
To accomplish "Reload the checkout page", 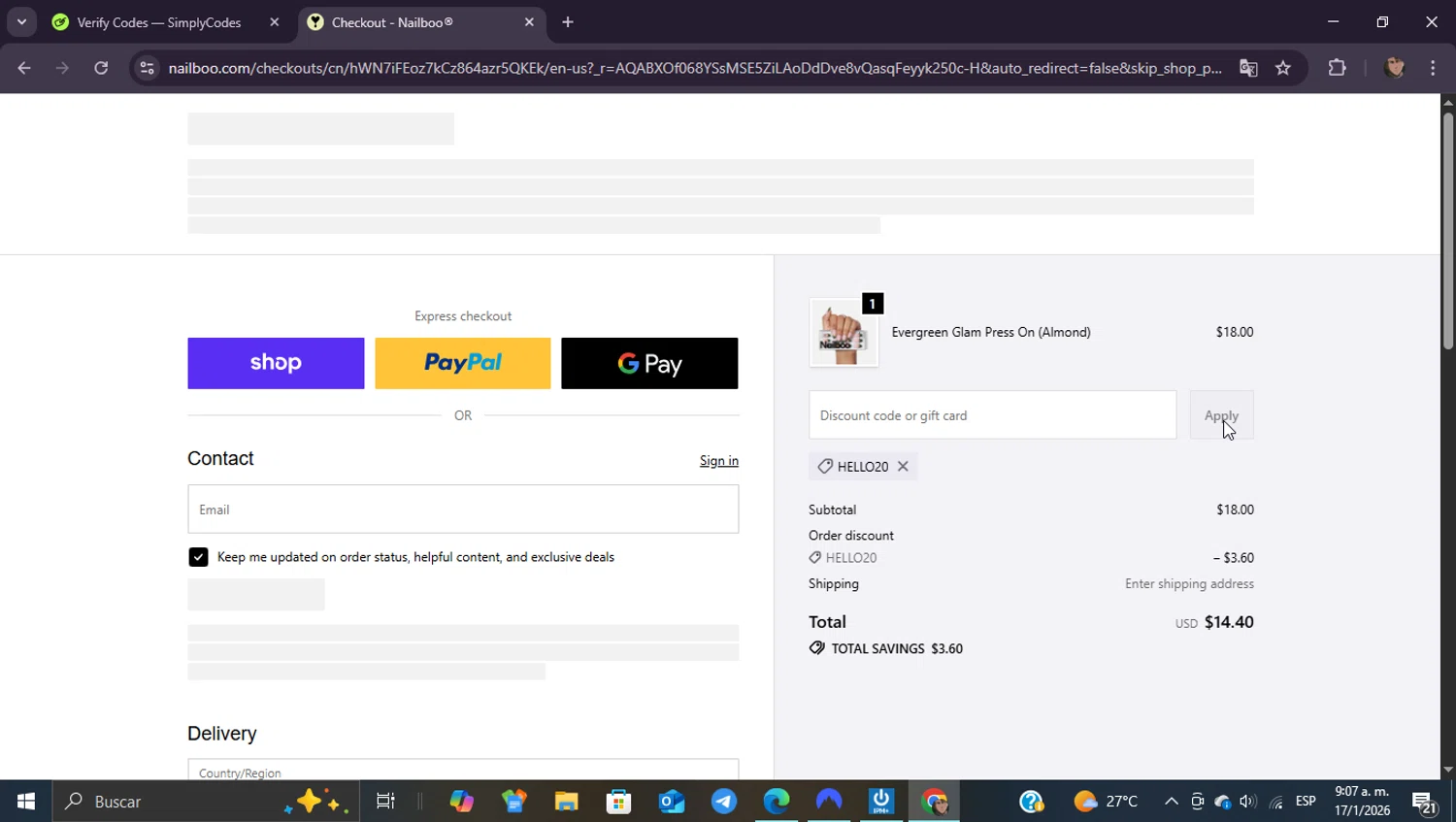I will click(101, 68).
